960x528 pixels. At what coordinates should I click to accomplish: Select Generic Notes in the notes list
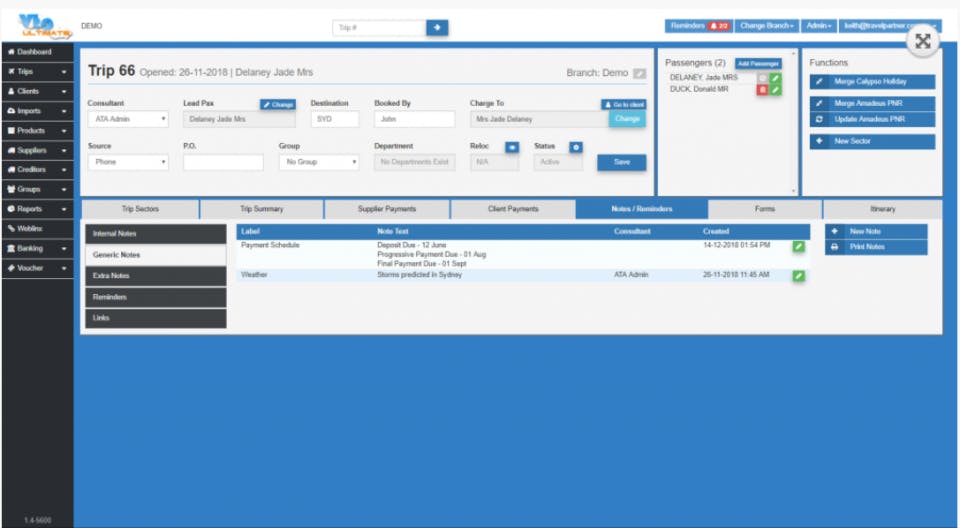(x=156, y=255)
